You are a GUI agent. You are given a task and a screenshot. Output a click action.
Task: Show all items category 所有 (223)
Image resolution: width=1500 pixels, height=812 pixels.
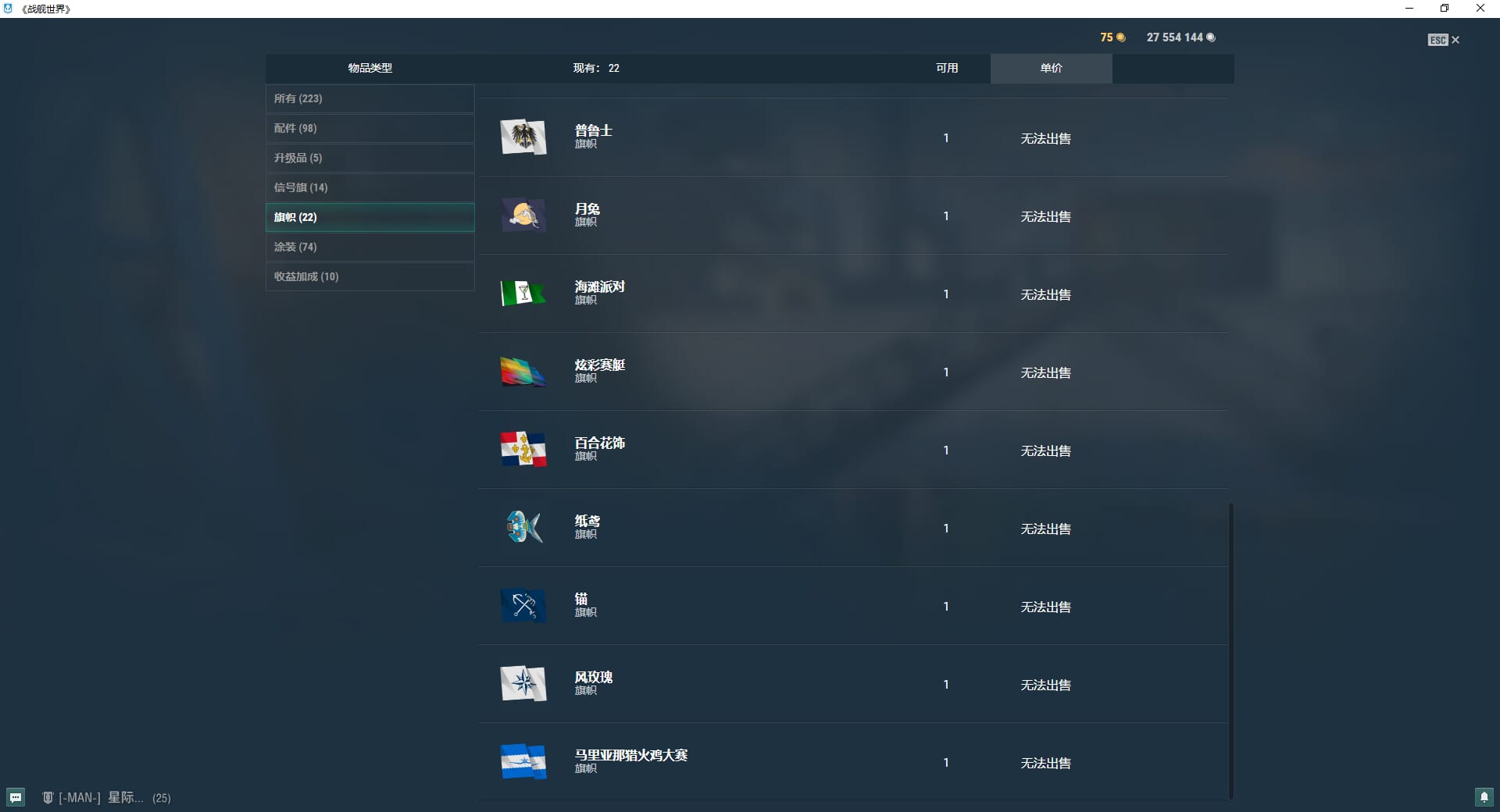coord(370,98)
